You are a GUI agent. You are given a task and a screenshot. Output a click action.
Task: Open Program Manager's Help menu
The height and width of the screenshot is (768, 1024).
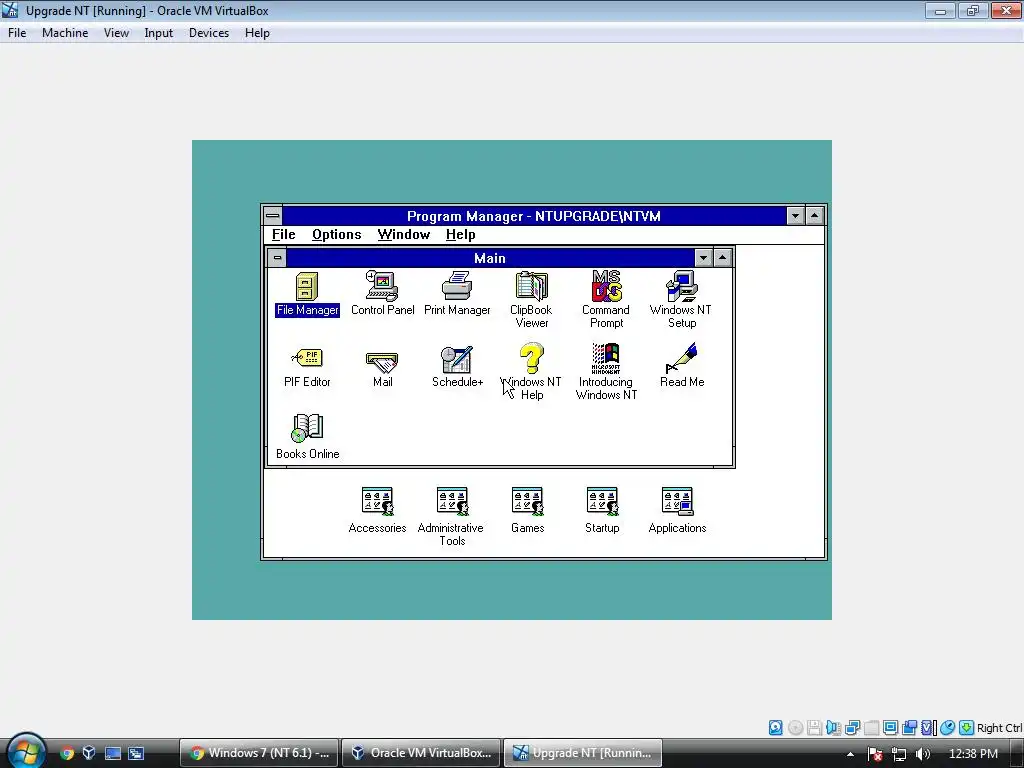click(460, 234)
